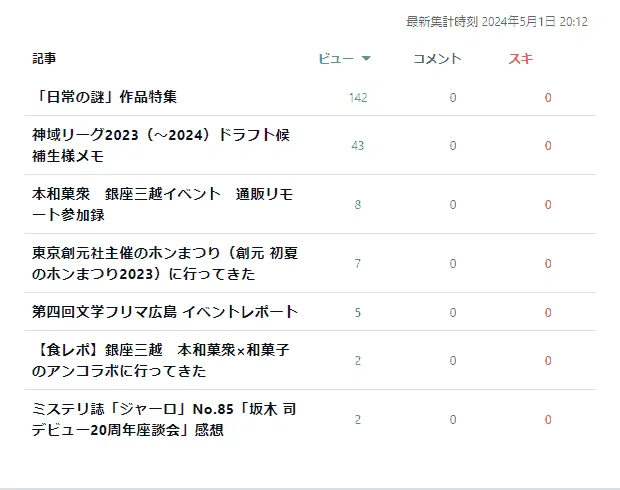The height and width of the screenshot is (490, 620).
Task: Click スキ count for 「日常の謎」 row
Action: (x=548, y=97)
